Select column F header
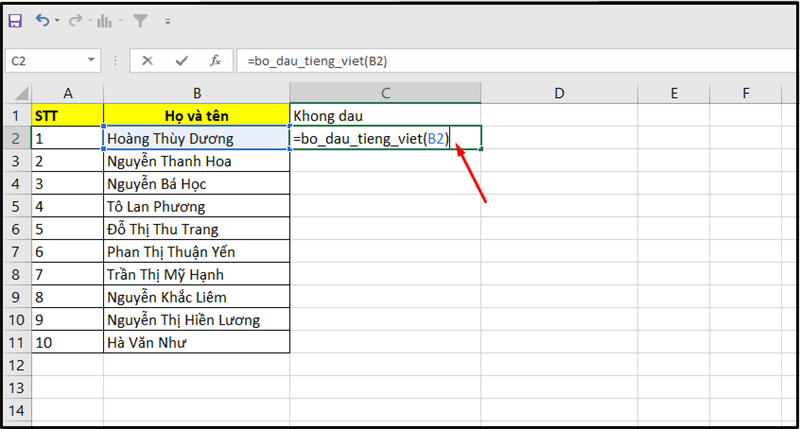This screenshot has height=429, width=800. [x=745, y=93]
